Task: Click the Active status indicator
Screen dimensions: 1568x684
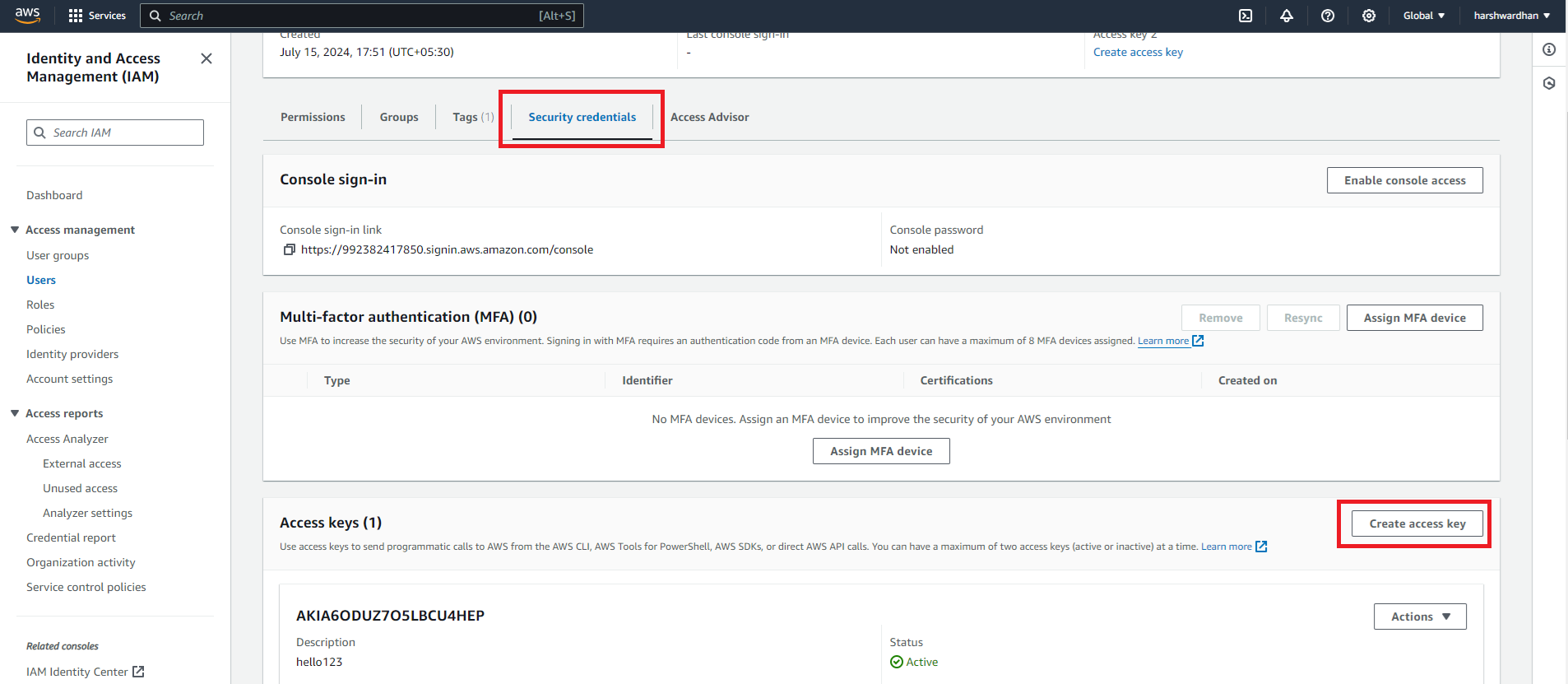Action: tap(914, 662)
